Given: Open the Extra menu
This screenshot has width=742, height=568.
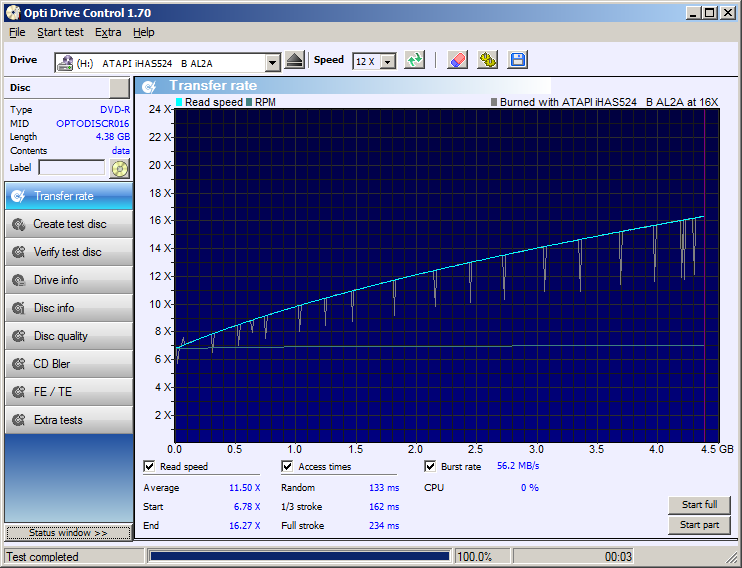Looking at the screenshot, I should (x=108, y=32).
